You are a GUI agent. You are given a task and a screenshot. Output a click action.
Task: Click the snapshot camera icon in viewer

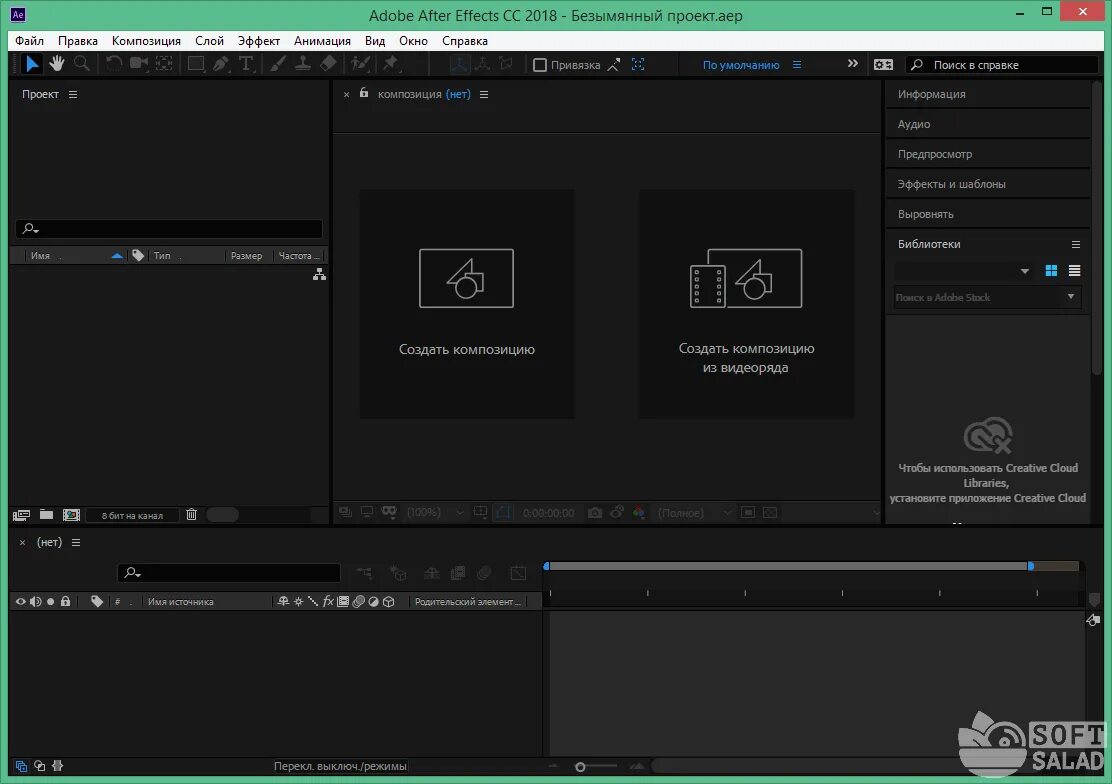click(595, 512)
